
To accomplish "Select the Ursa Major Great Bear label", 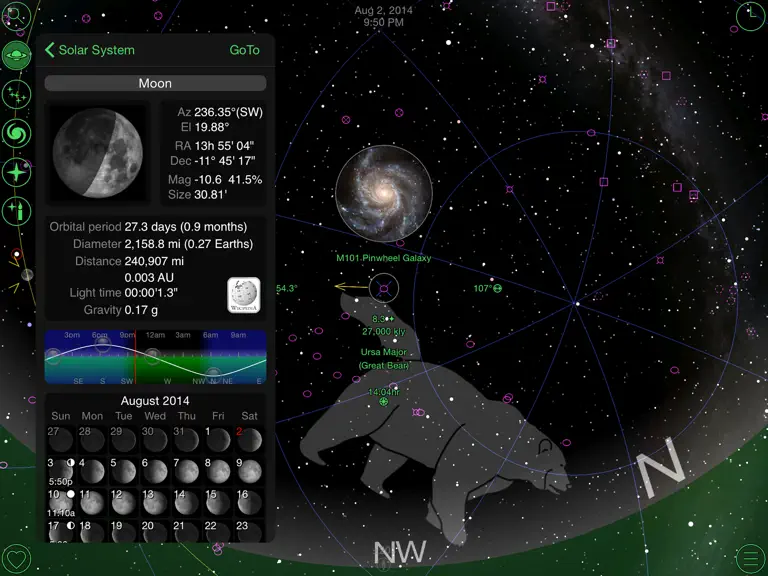I will [x=384, y=359].
